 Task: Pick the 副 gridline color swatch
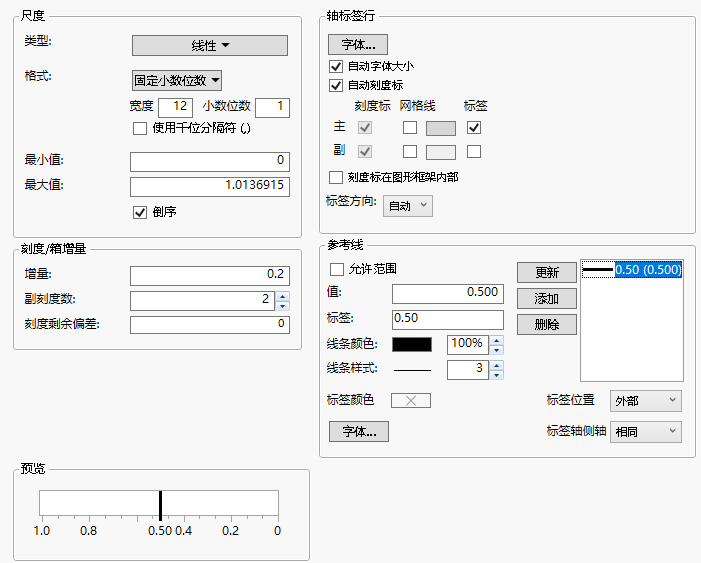[441, 152]
